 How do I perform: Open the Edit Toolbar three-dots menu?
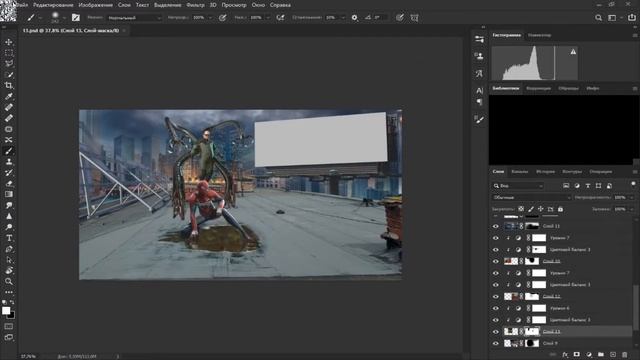click(9, 292)
